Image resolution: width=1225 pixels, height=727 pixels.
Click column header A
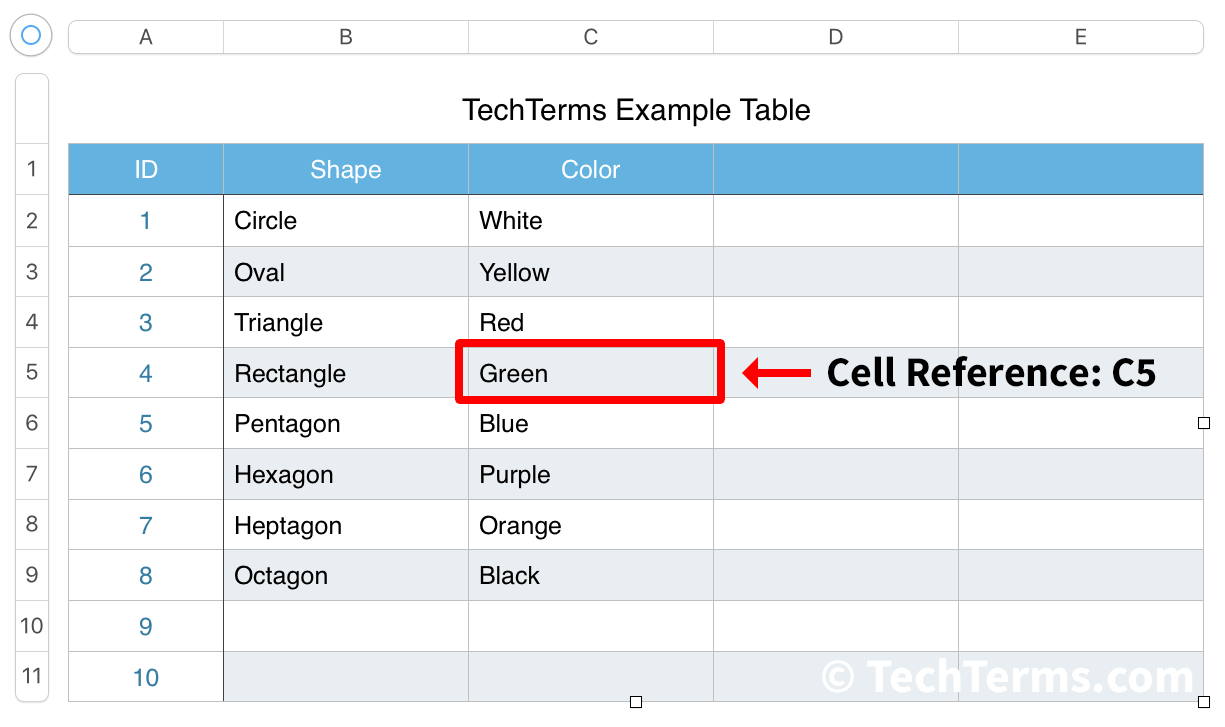tap(145, 36)
